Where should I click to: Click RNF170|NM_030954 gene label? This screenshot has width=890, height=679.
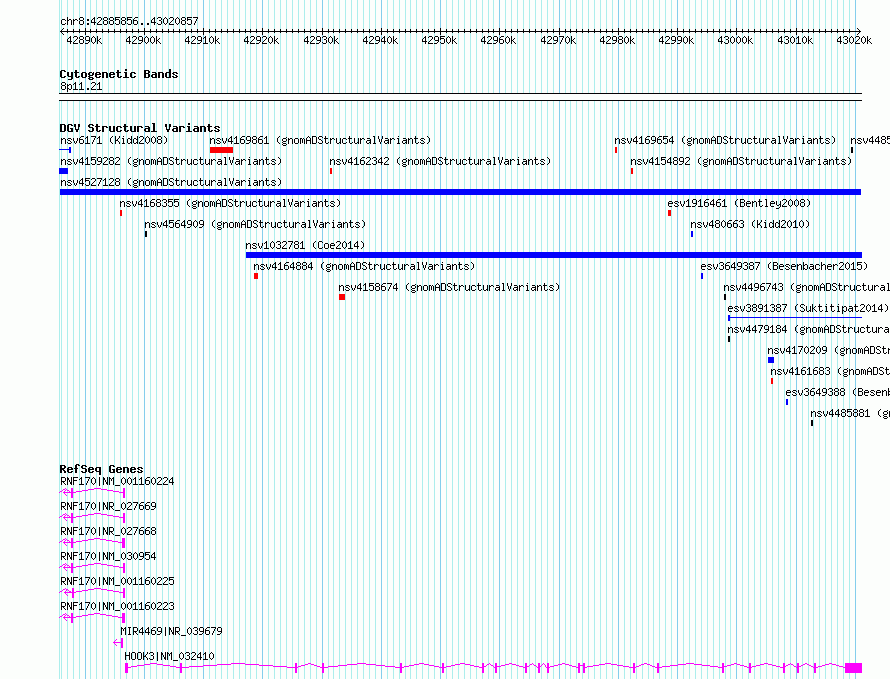coord(108,556)
